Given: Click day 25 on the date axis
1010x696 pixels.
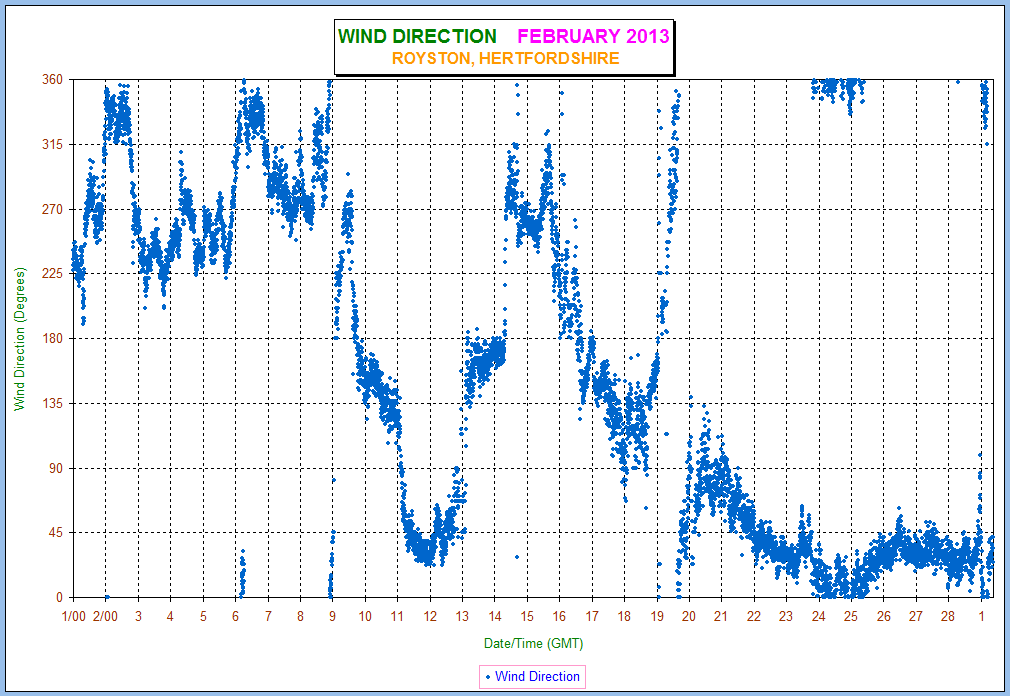Looking at the screenshot, I should point(851,617).
